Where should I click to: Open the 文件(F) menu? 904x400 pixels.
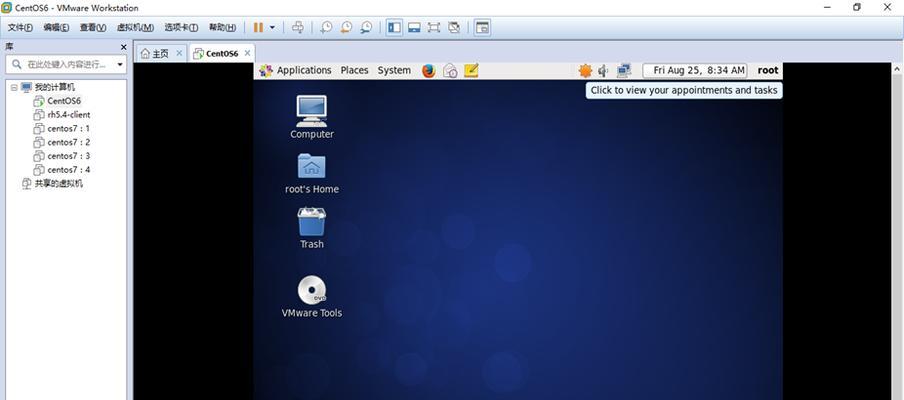(20, 27)
